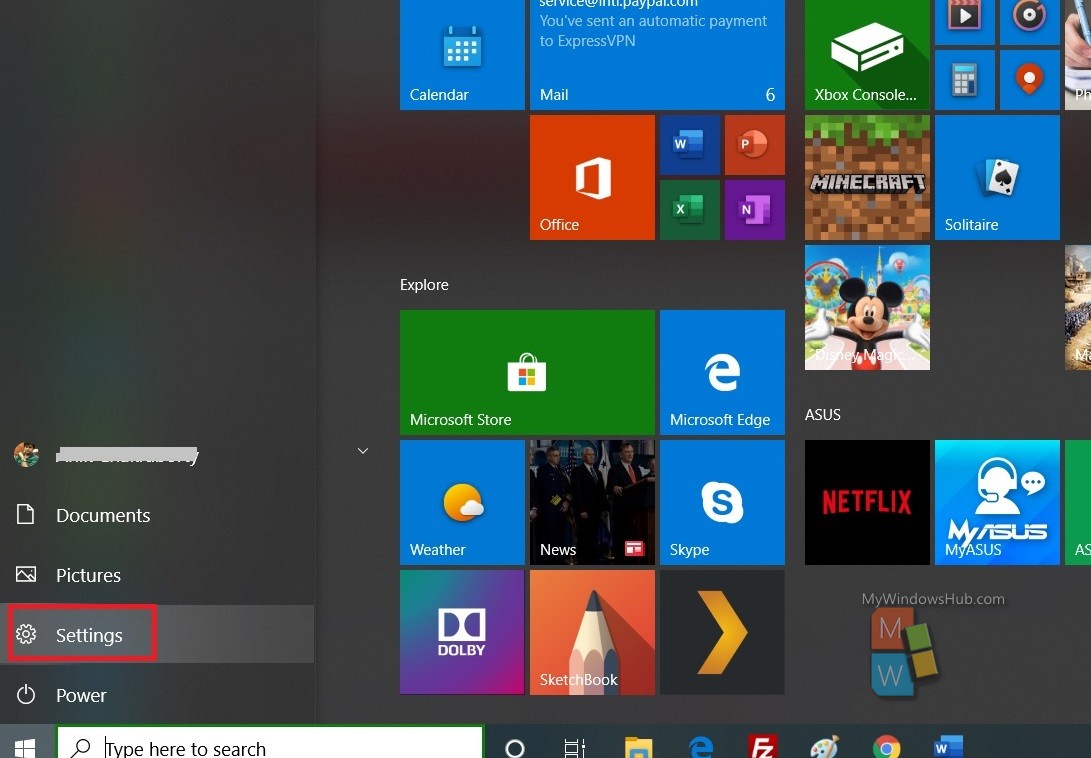Open Task View on the taskbar

[575, 748]
